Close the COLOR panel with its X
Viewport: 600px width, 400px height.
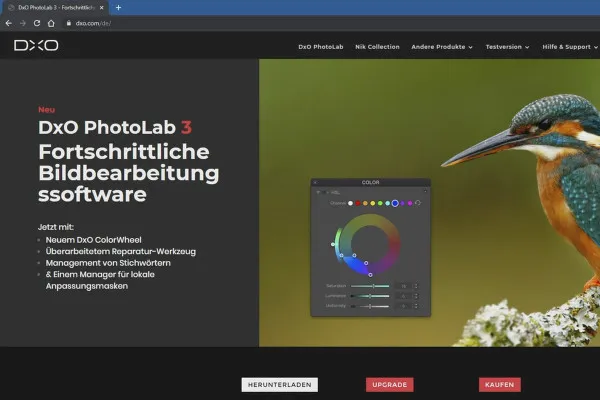[315, 183]
